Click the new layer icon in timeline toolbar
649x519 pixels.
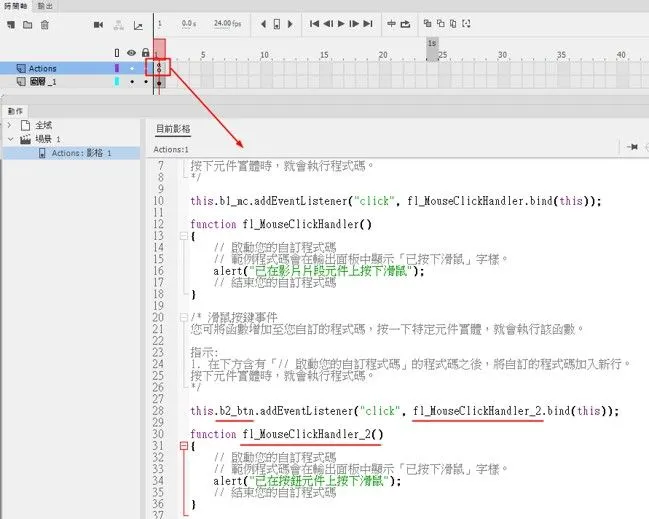(x=11, y=25)
